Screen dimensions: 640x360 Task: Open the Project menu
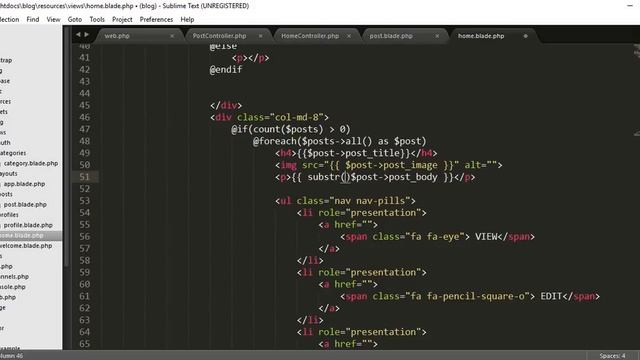pos(122,19)
